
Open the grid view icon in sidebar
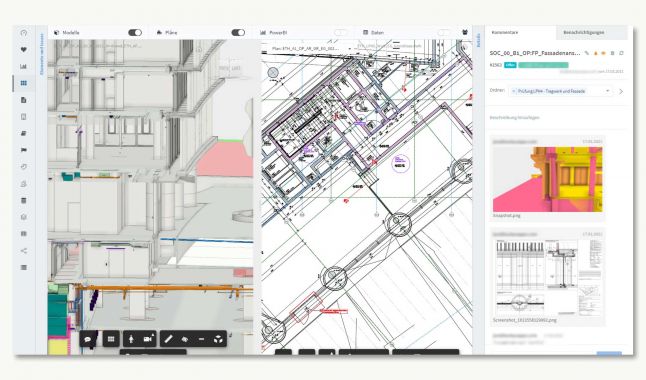pos(23,83)
